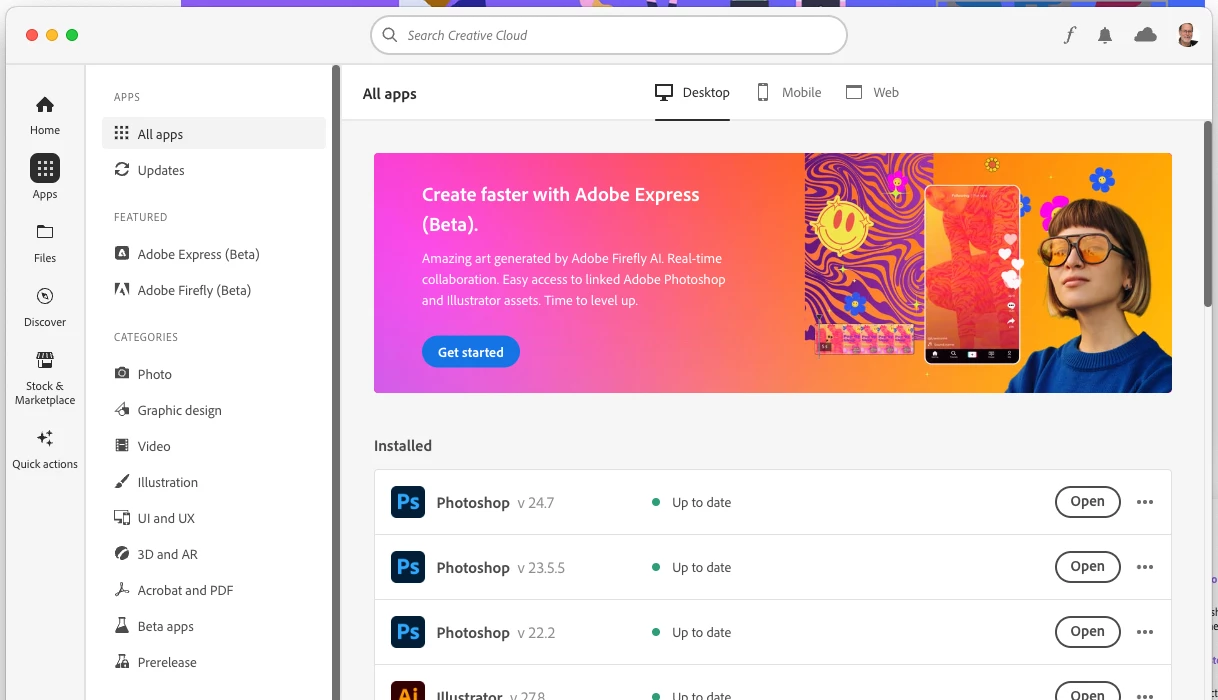Open the user profile avatar
This screenshot has width=1218, height=700.
tap(1187, 35)
